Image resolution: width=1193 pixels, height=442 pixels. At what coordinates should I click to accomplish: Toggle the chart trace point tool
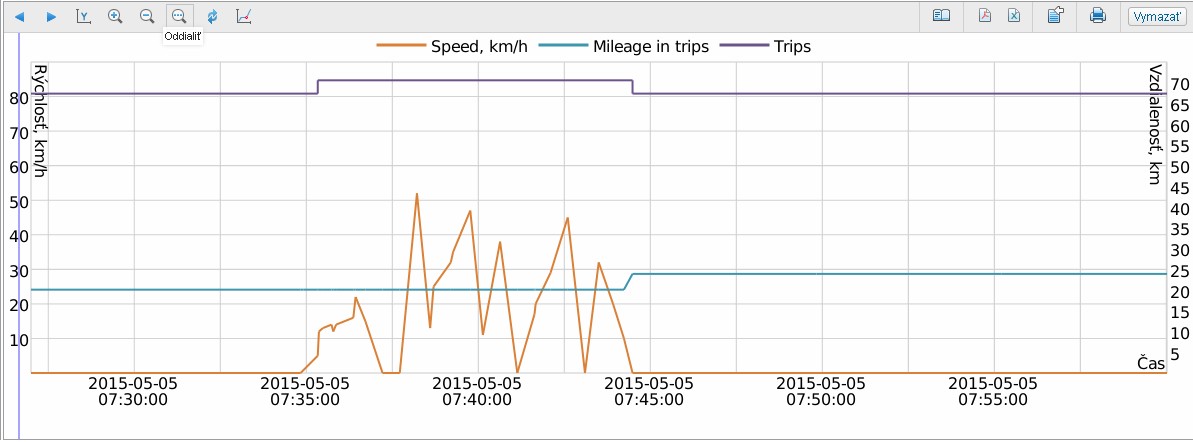point(243,16)
